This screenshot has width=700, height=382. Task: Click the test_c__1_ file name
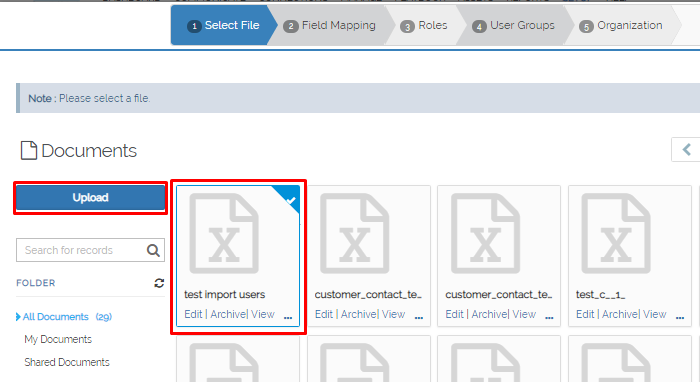coord(600,295)
